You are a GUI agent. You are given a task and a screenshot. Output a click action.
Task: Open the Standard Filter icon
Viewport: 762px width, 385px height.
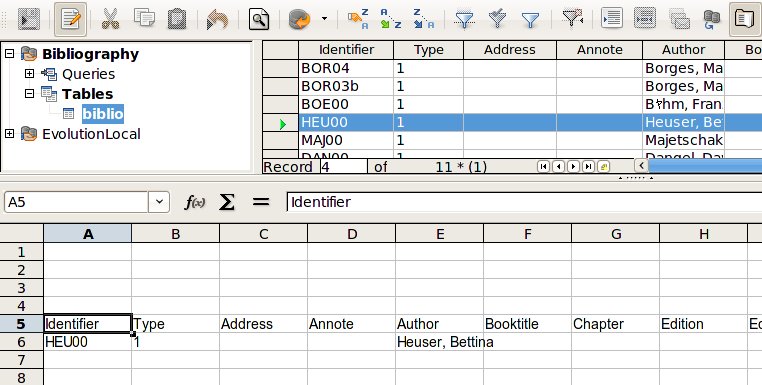click(530, 19)
